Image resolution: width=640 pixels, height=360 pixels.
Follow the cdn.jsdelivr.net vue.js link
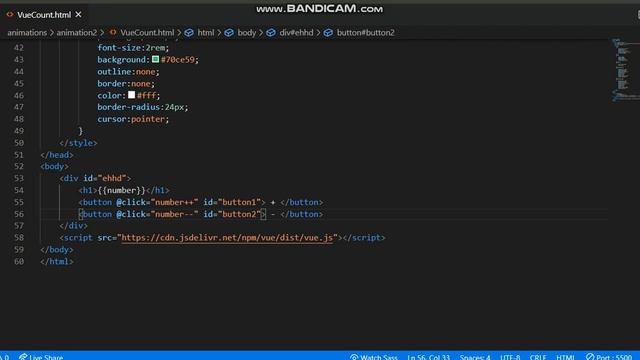point(227,238)
